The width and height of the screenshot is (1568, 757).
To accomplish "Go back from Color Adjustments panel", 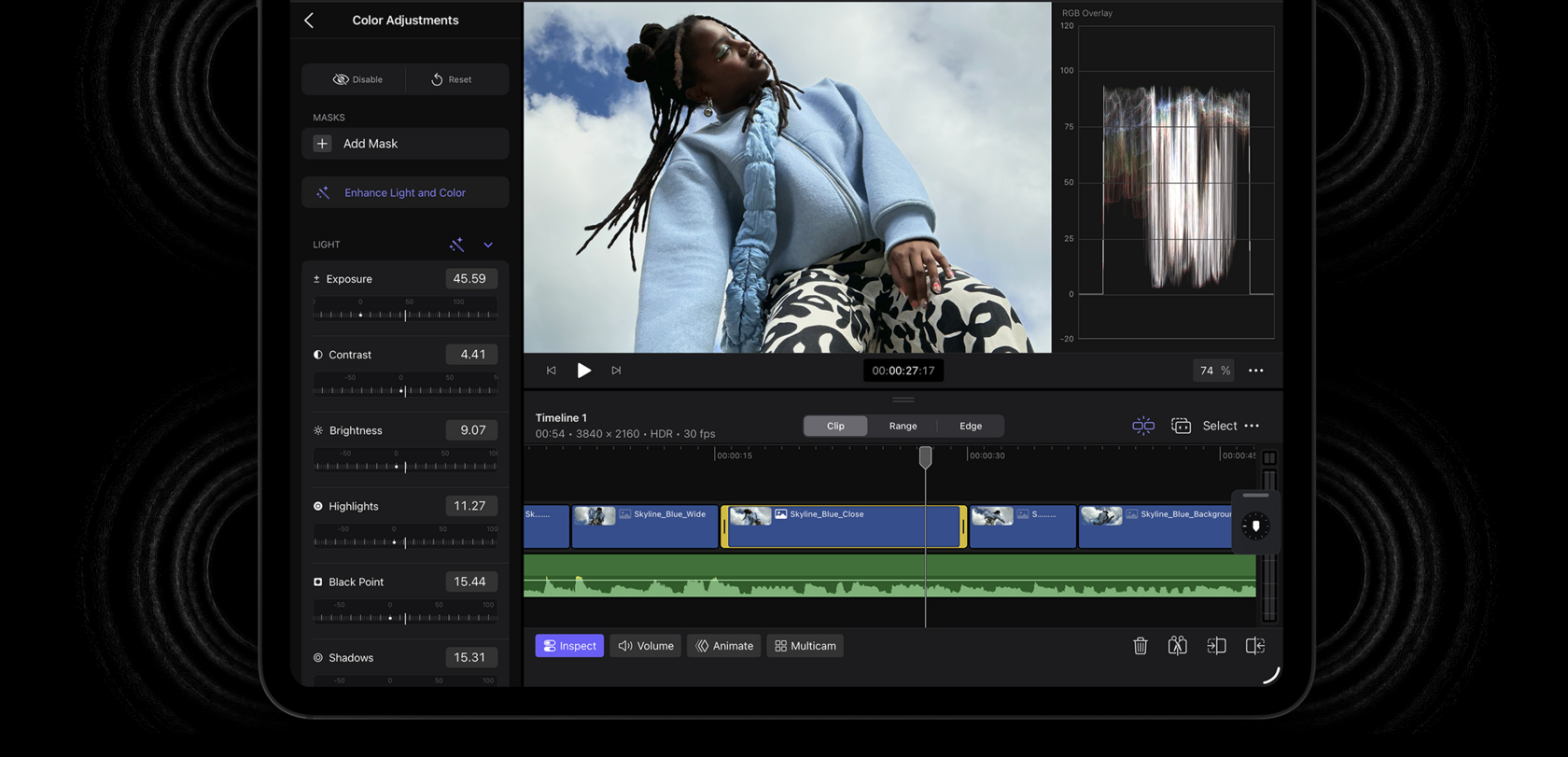I will (x=309, y=21).
